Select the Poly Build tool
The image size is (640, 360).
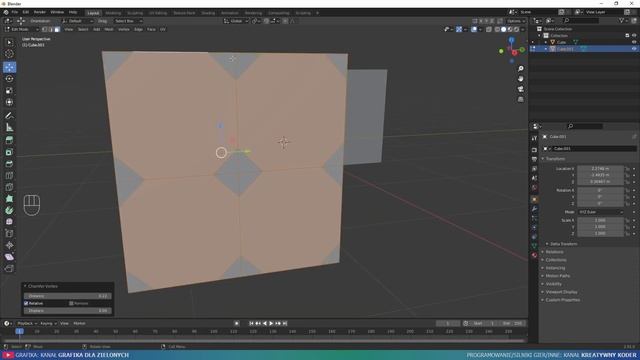click(9, 199)
